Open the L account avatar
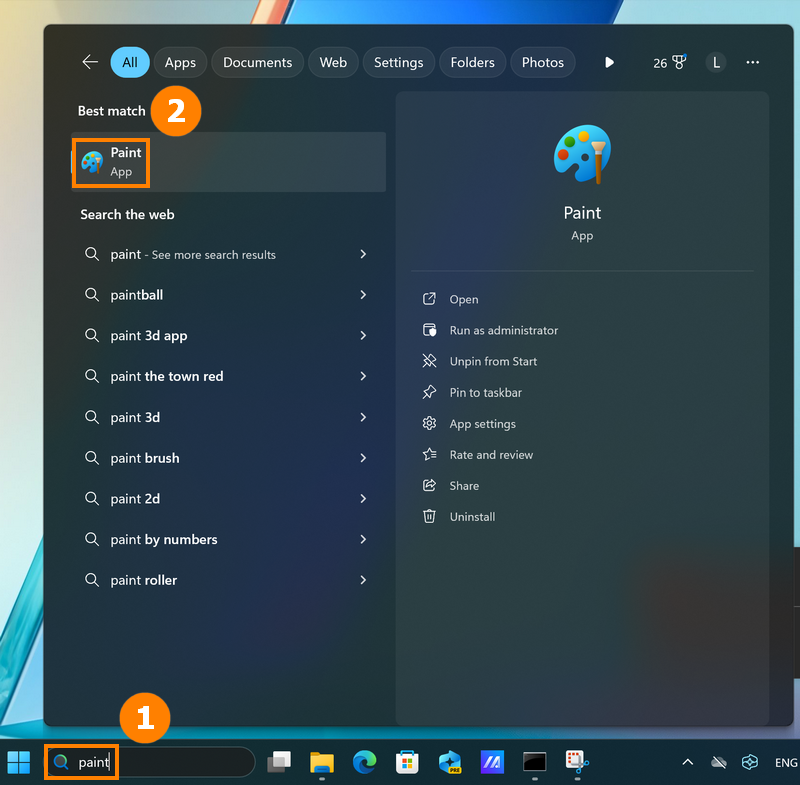Screen dimensions: 800x785 pos(716,62)
